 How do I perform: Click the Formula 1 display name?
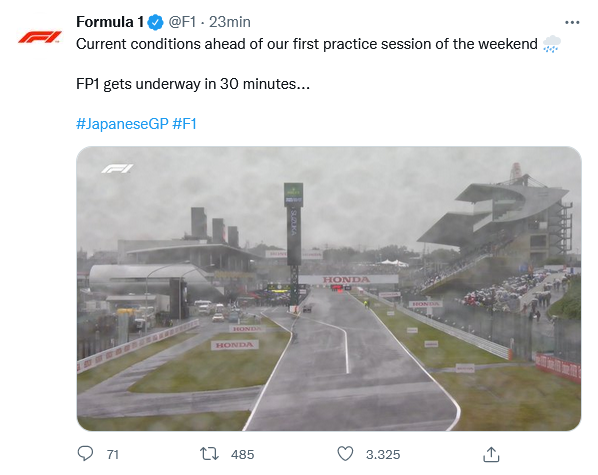[110, 22]
